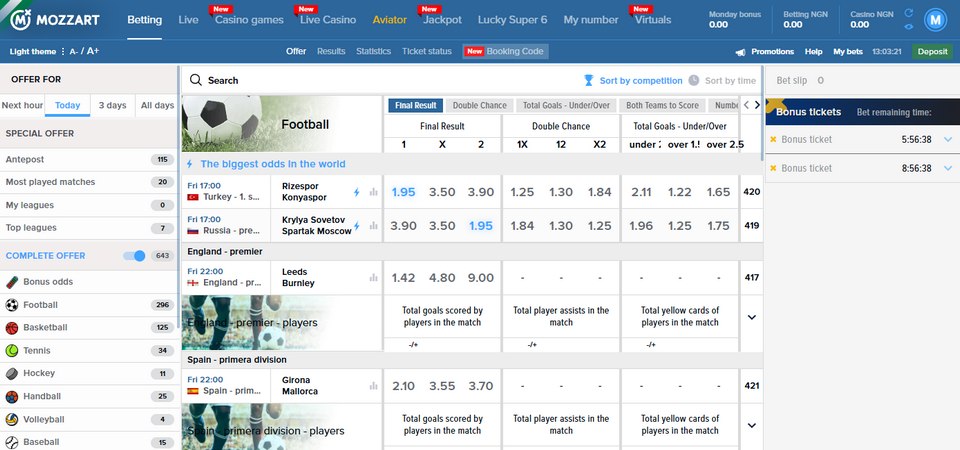The height and width of the screenshot is (450, 960).
Task: Select the Volleyball sport icon
Action: point(12,419)
